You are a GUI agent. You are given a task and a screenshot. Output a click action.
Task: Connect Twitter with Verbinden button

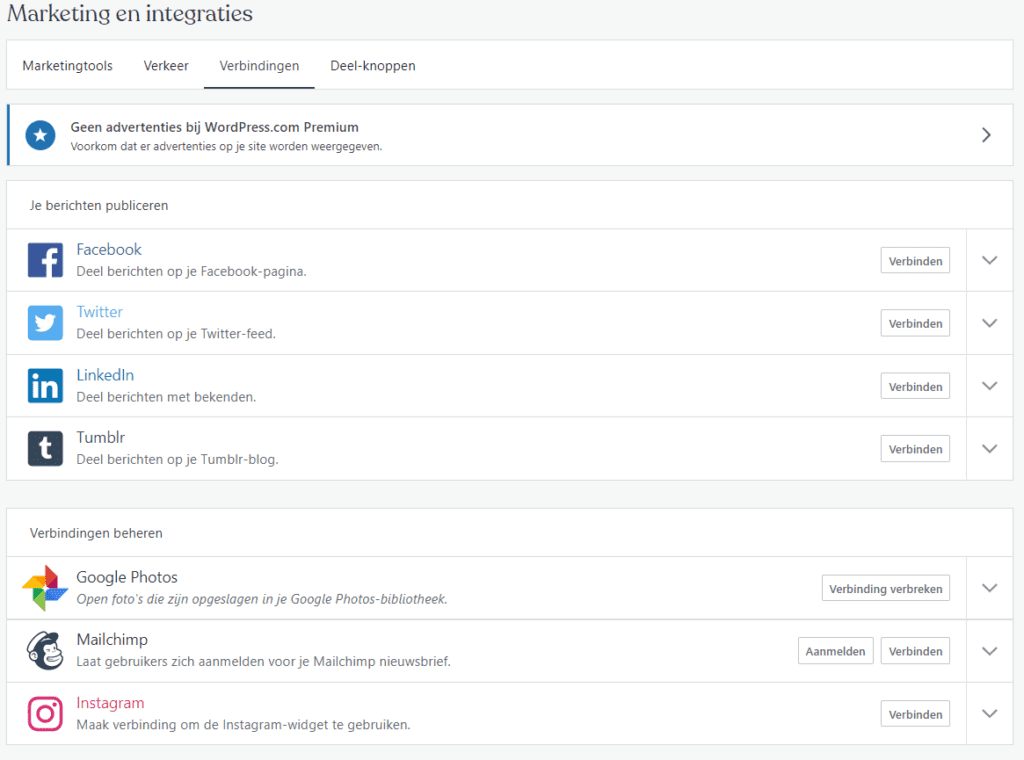pyautogui.click(x=915, y=323)
